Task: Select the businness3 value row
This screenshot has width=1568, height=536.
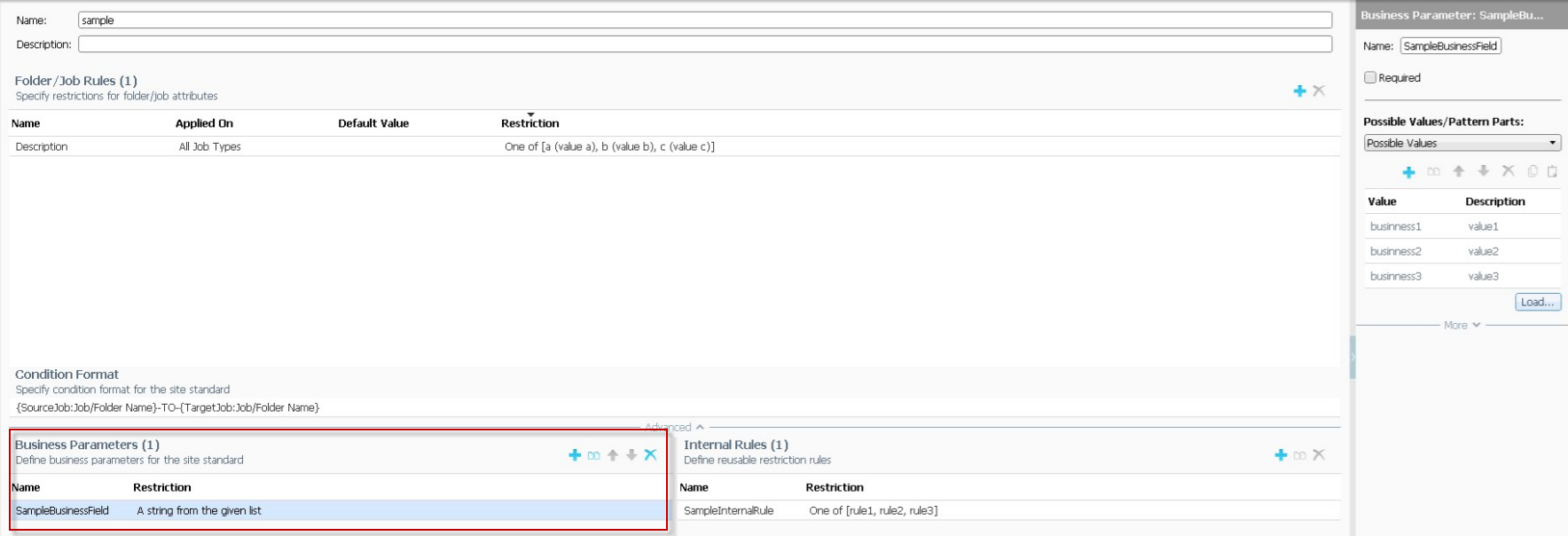Action: (1462, 276)
